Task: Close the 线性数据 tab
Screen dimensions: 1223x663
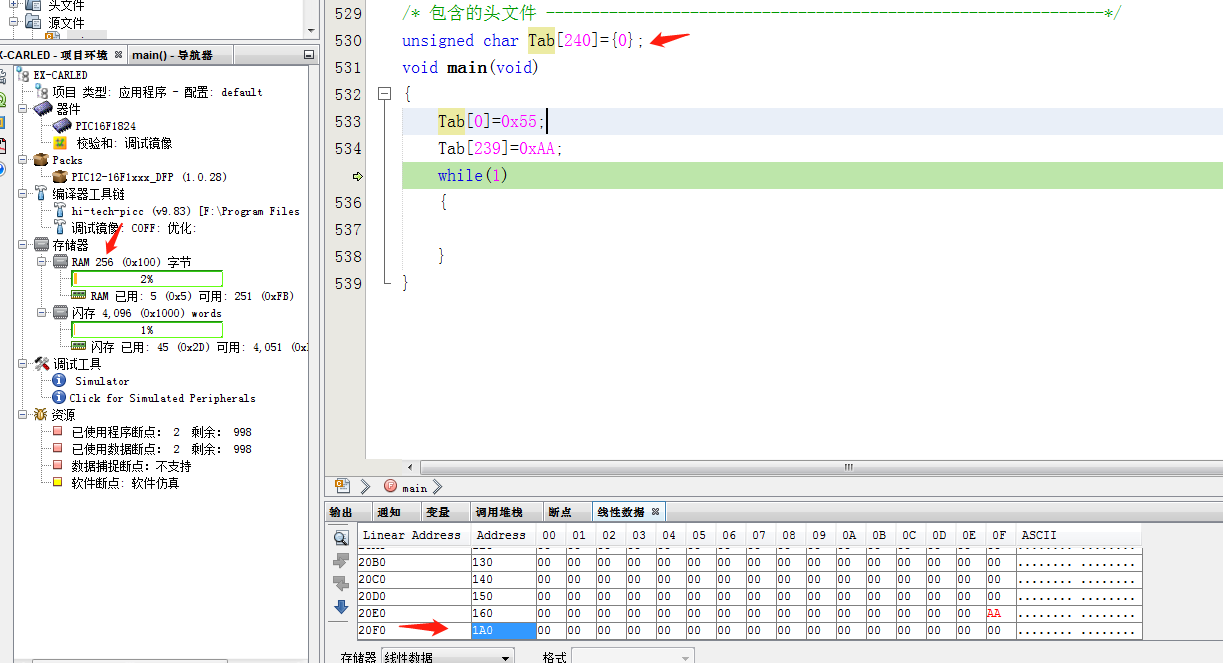Action: click(656, 512)
